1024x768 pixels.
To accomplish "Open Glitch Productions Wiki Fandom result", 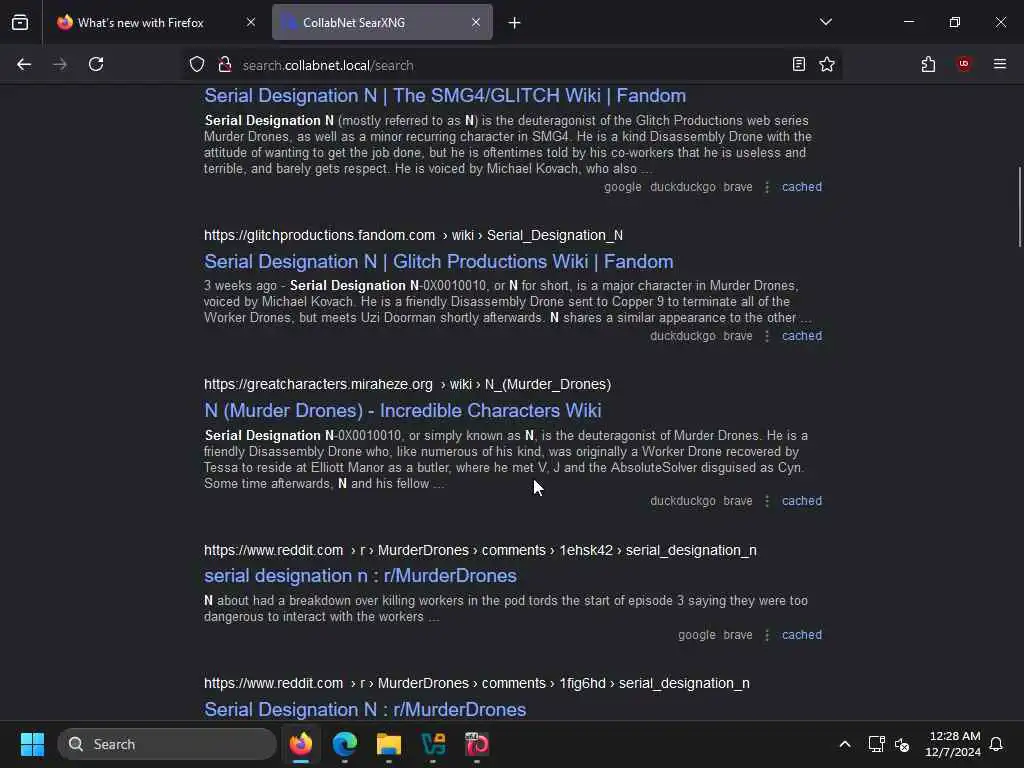I will (438, 261).
